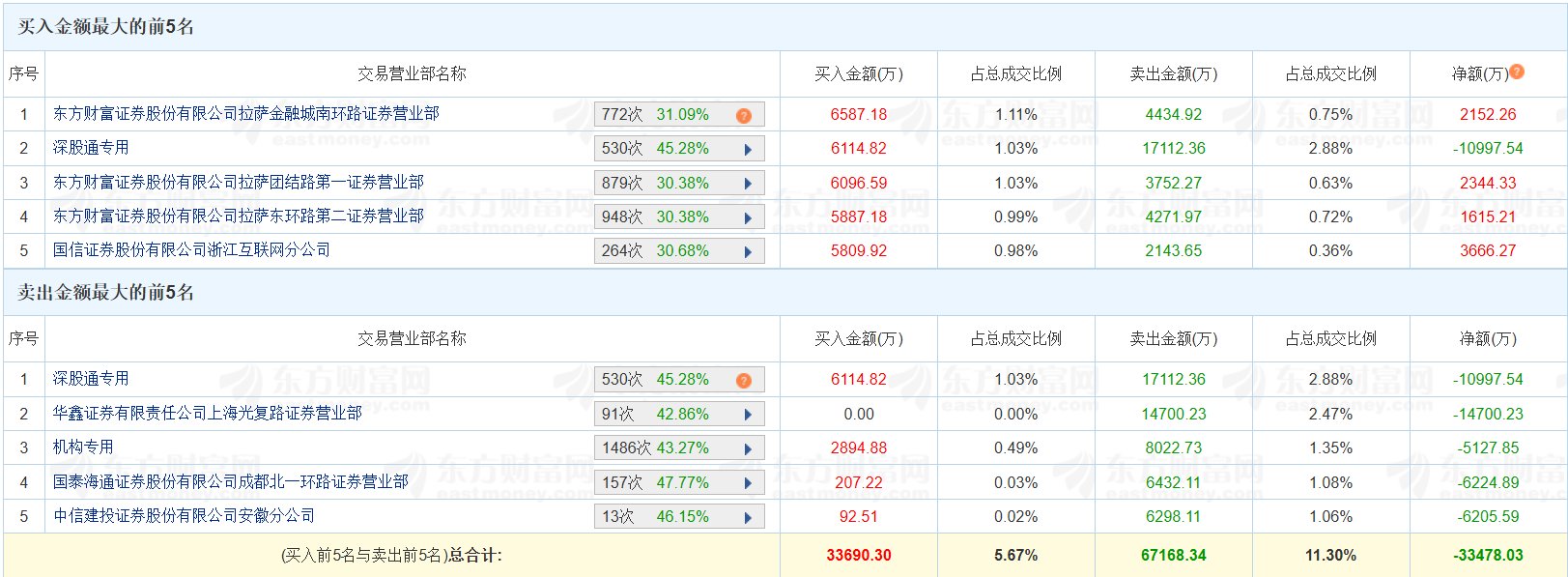Click the help icon beside 净额(万) header
Image resolution: width=1568 pixels, height=577 pixels.
coord(1517,72)
